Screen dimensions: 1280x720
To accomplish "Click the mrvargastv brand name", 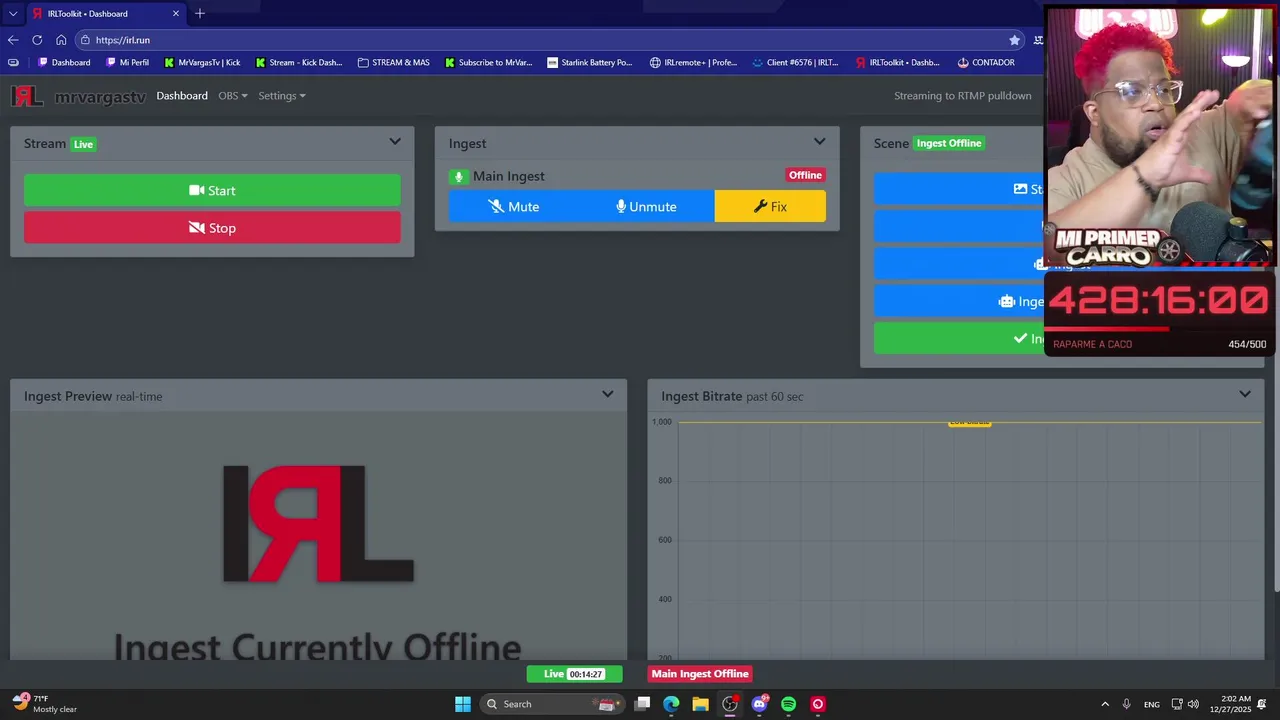I will point(100,97).
